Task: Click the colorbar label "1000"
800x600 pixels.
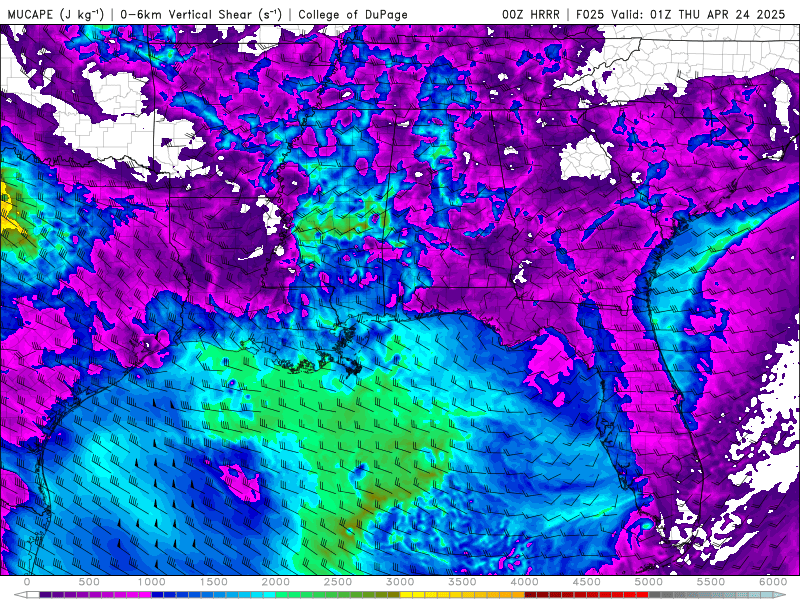Action: [152, 582]
